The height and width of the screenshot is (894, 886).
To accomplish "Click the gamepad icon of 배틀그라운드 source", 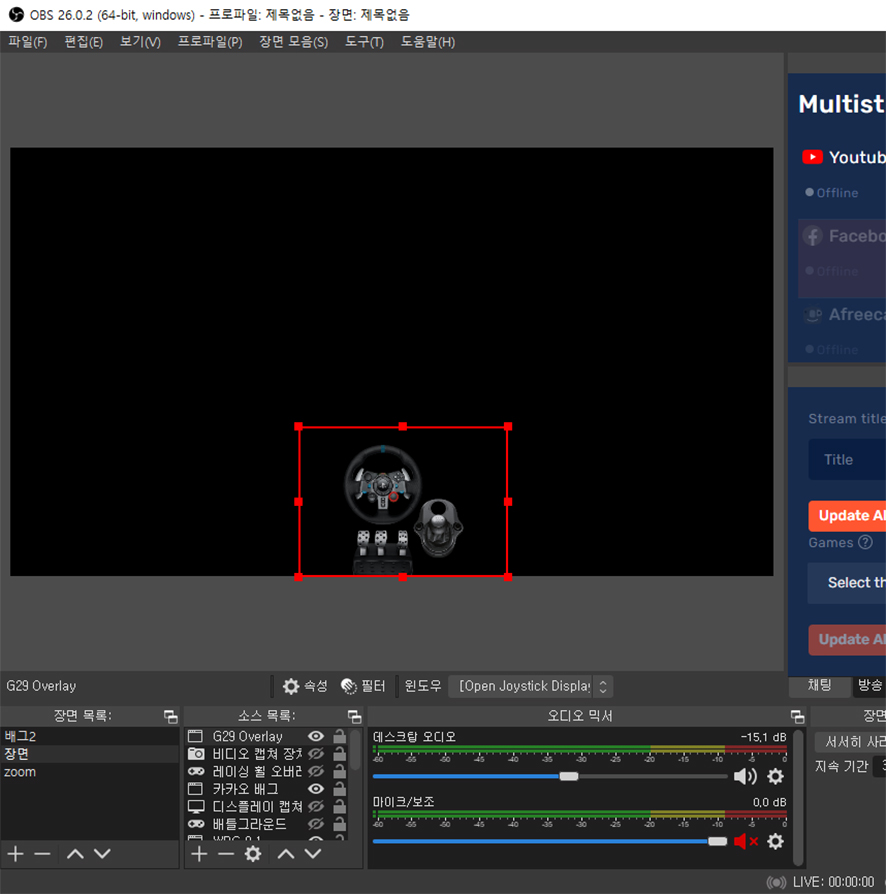I will pyautogui.click(x=196, y=824).
